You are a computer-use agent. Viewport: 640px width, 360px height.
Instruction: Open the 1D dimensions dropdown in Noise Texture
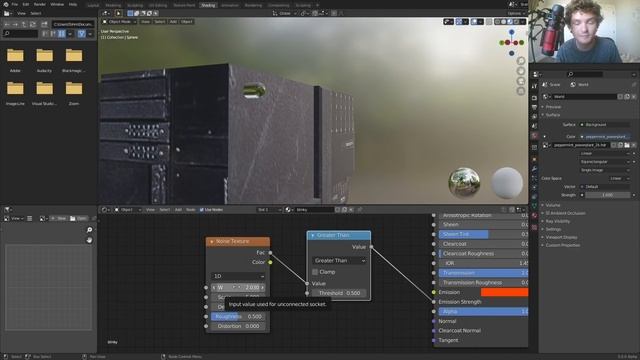coord(238,276)
